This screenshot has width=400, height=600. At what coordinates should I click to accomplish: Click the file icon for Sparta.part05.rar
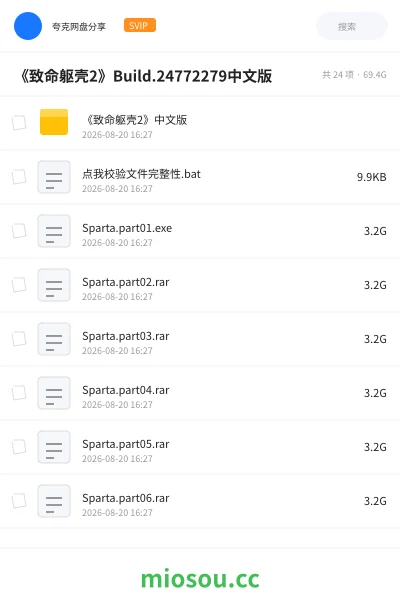54,447
